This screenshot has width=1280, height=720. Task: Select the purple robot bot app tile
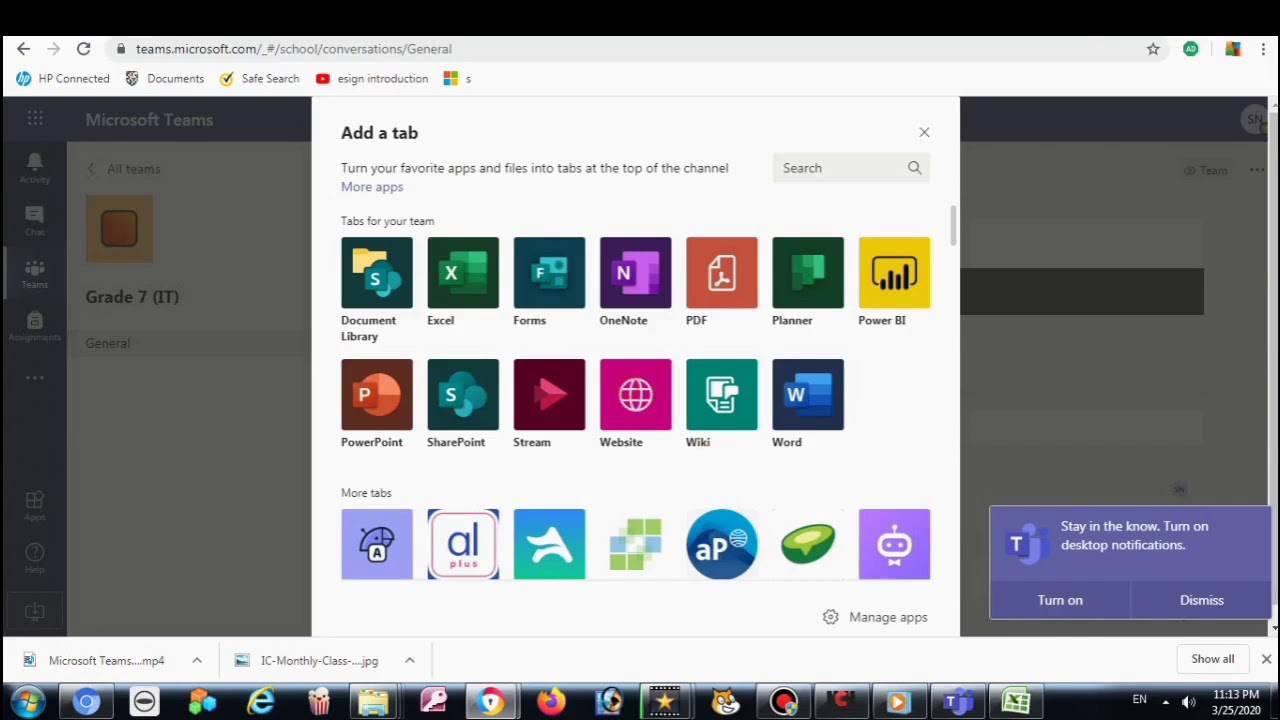tap(894, 544)
